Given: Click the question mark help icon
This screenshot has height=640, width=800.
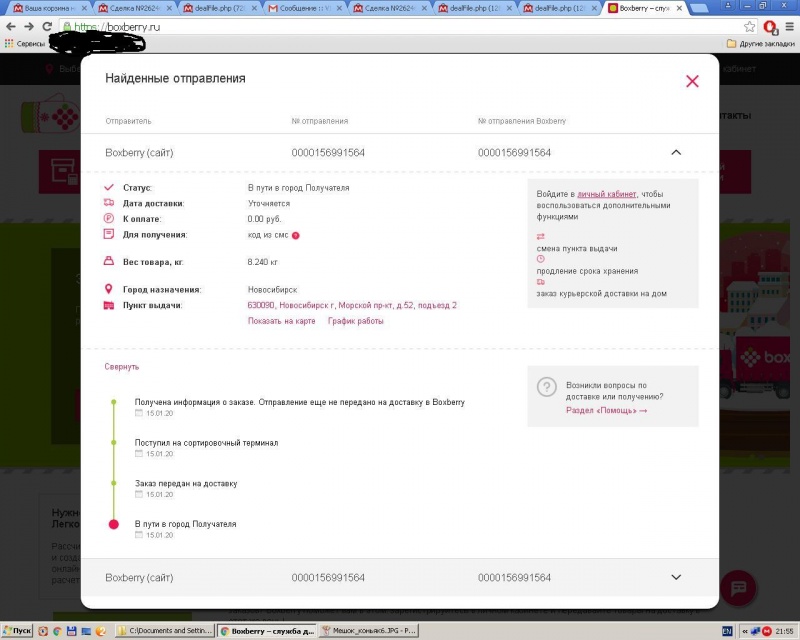Looking at the screenshot, I should pyautogui.click(x=546, y=387).
